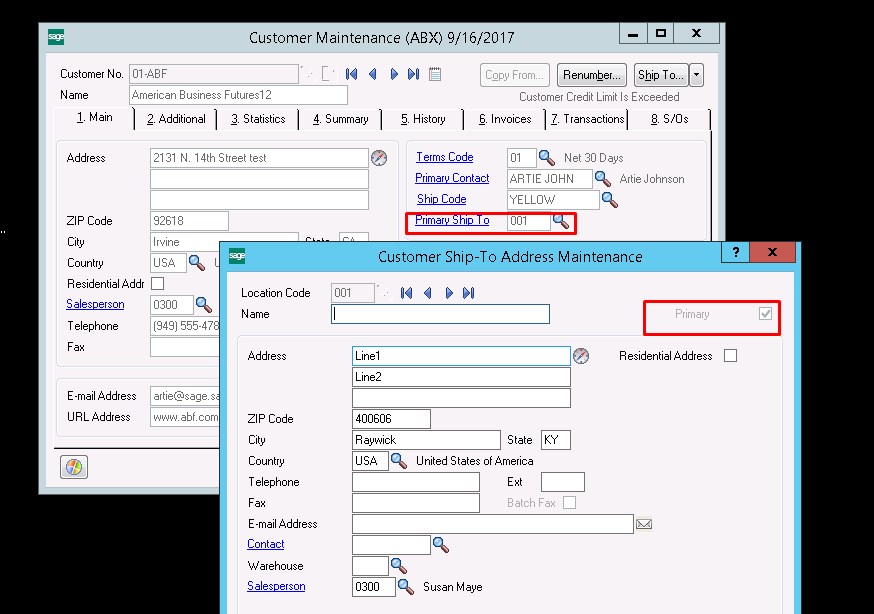This screenshot has height=614, width=874.
Task: Go to last customer record in Customer Maintenance
Action: (414, 74)
